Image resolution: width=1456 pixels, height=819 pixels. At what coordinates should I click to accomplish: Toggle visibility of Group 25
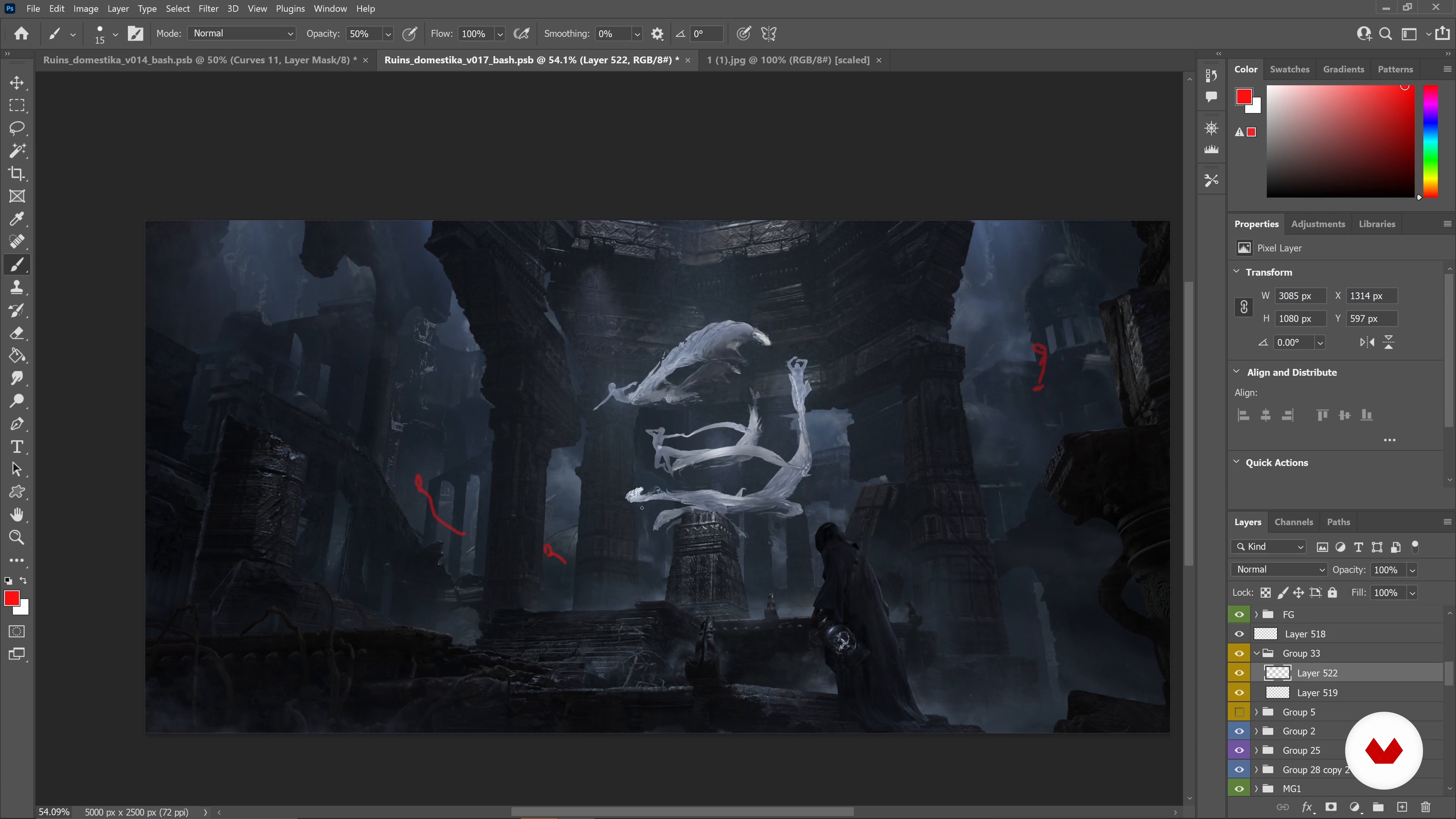click(1239, 751)
